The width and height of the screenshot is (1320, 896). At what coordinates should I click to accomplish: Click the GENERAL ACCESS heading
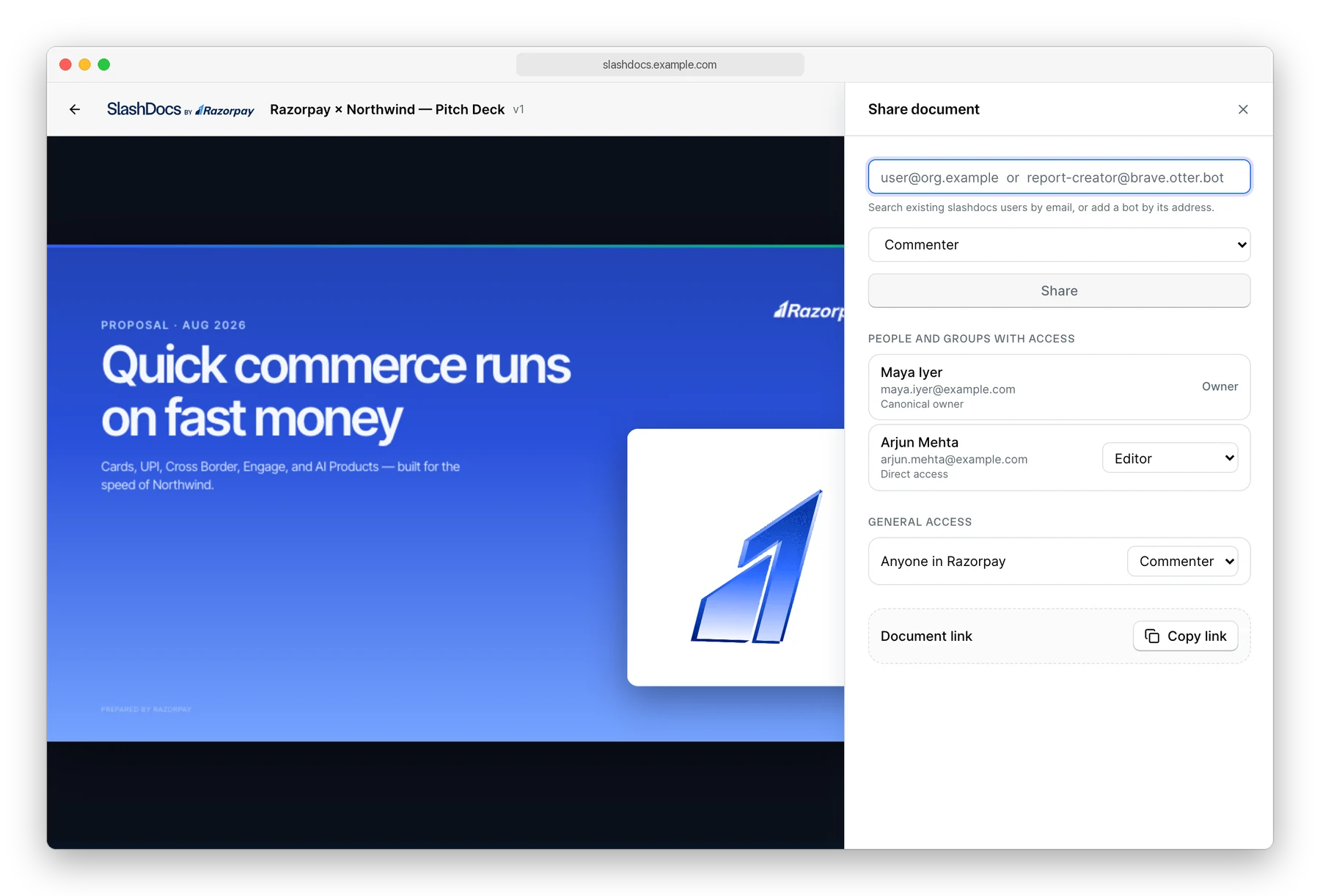click(x=920, y=522)
